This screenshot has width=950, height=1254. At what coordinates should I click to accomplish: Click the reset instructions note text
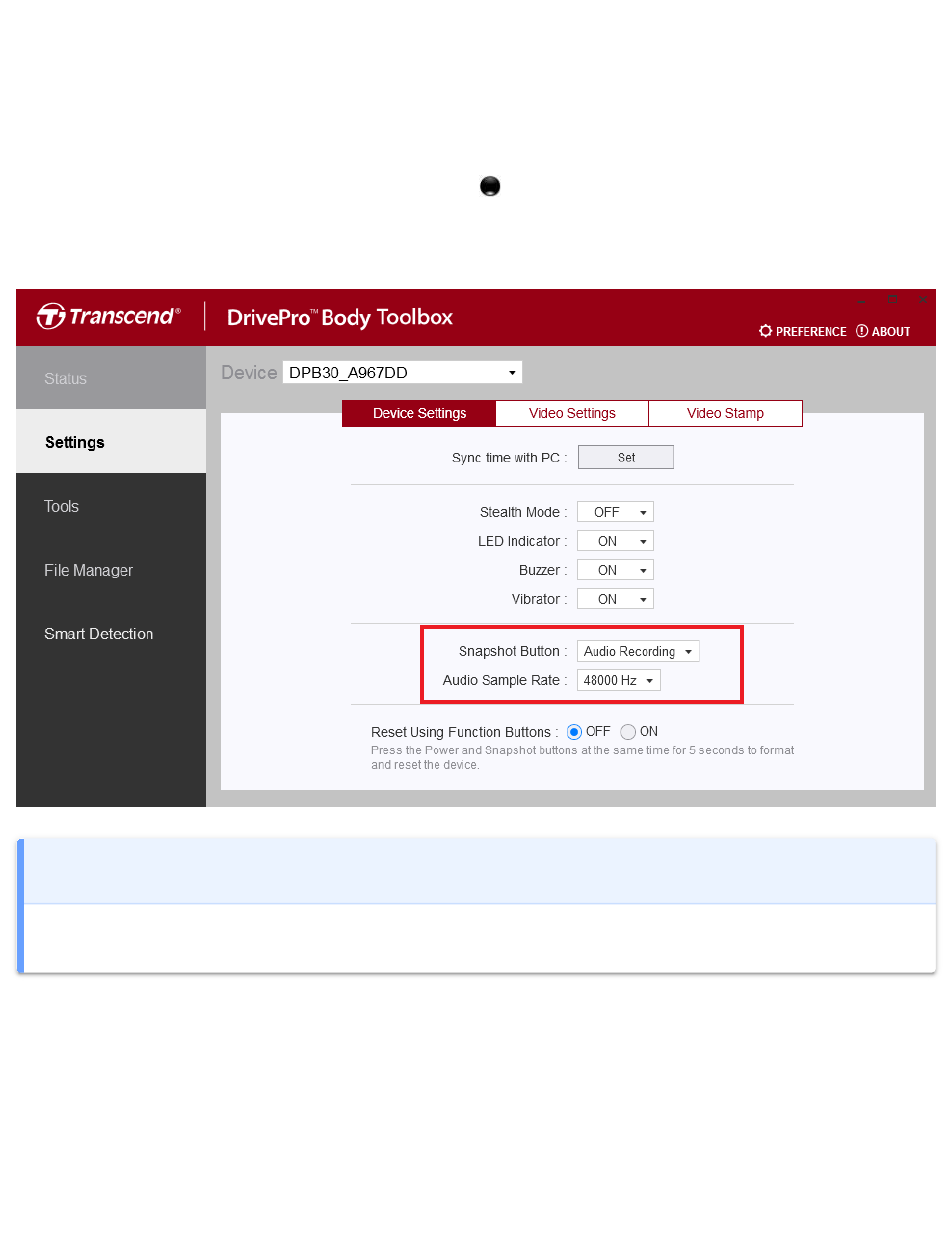pyautogui.click(x=583, y=757)
